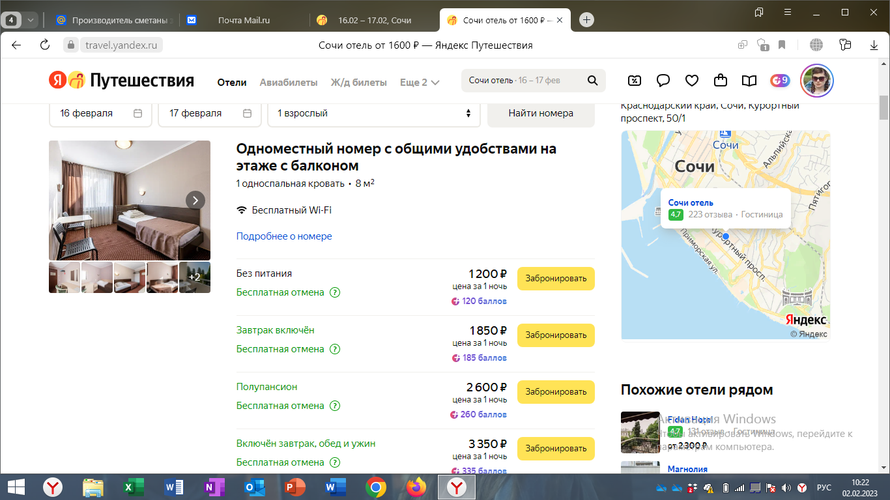Switch to 16.02 – 17.02, Сочи tab
Viewport: 890px width, 500px height.
pos(373,20)
